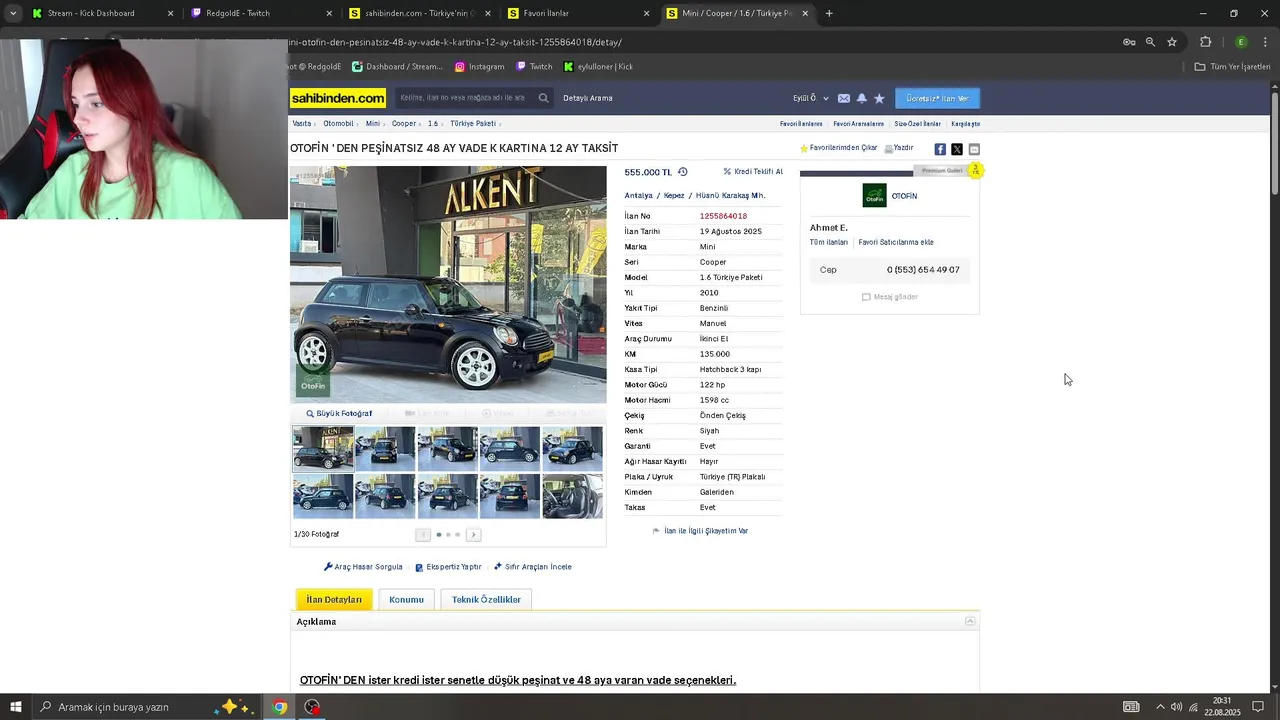Open Chrome extensions puzzle icon
The width and height of the screenshot is (1280, 720).
pyautogui.click(x=1205, y=42)
